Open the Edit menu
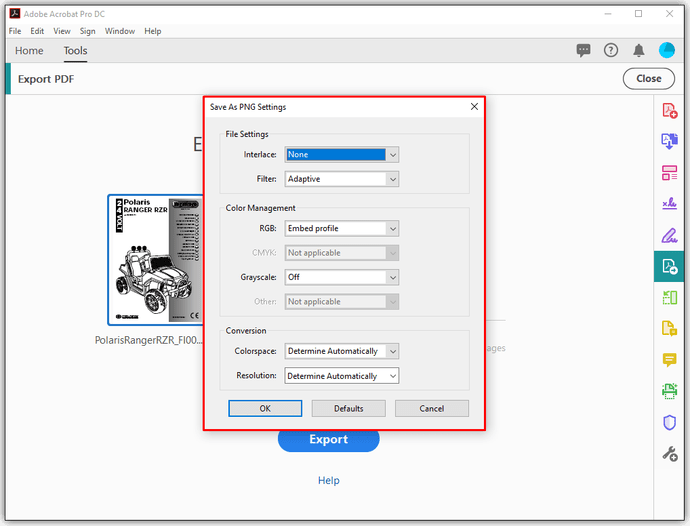690x526 pixels. (x=37, y=31)
